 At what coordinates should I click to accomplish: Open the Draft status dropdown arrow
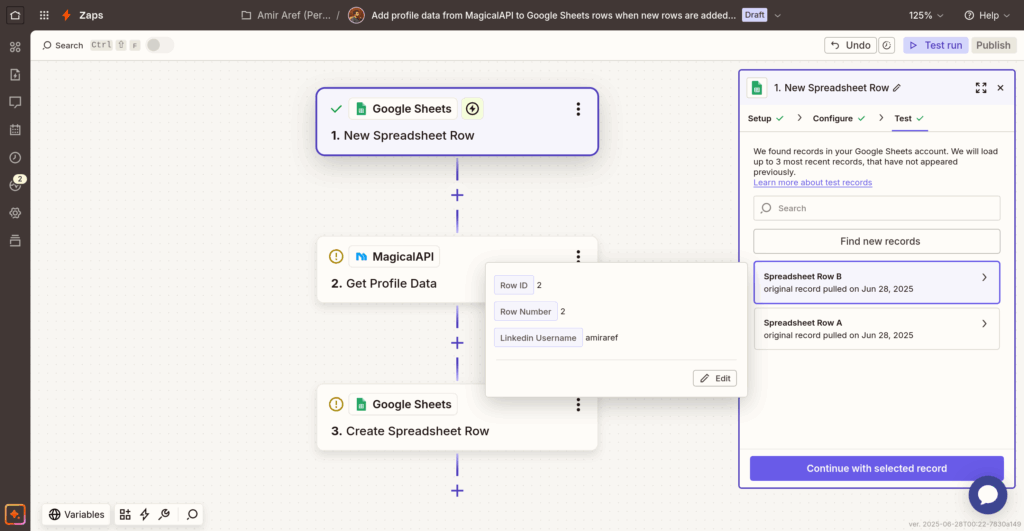[778, 15]
